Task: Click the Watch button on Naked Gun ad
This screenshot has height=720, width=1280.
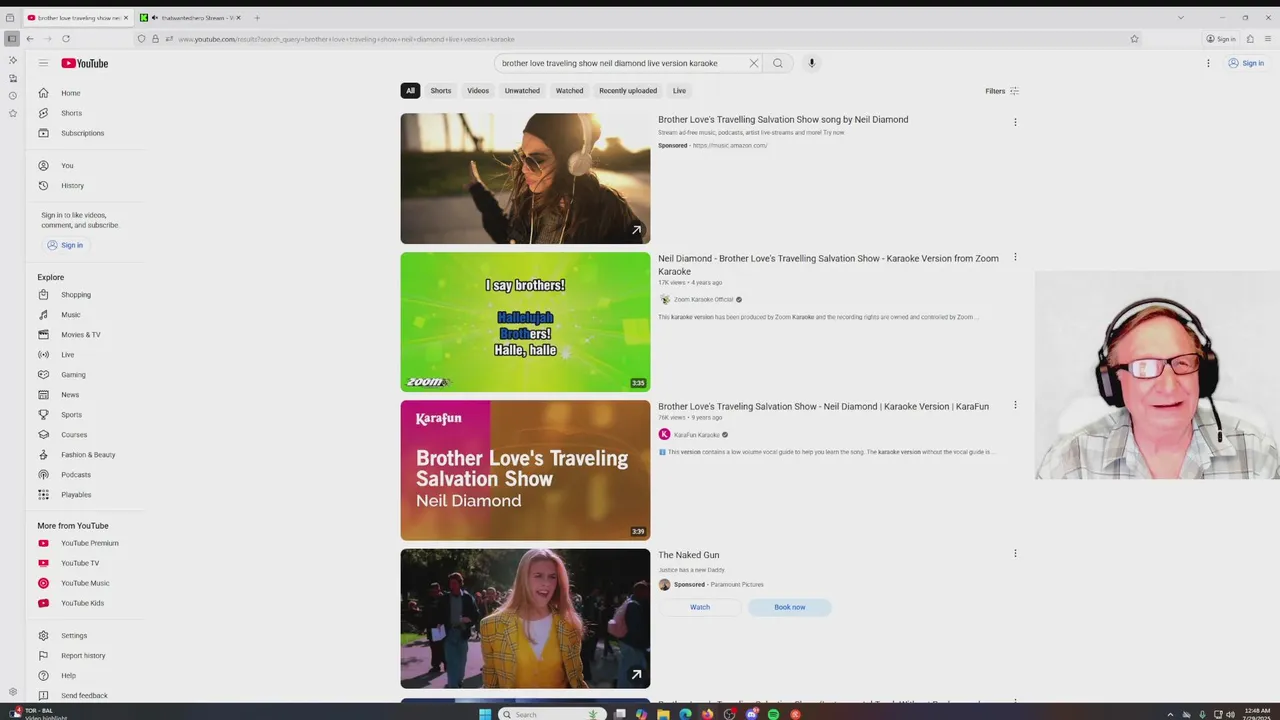Action: (x=700, y=607)
